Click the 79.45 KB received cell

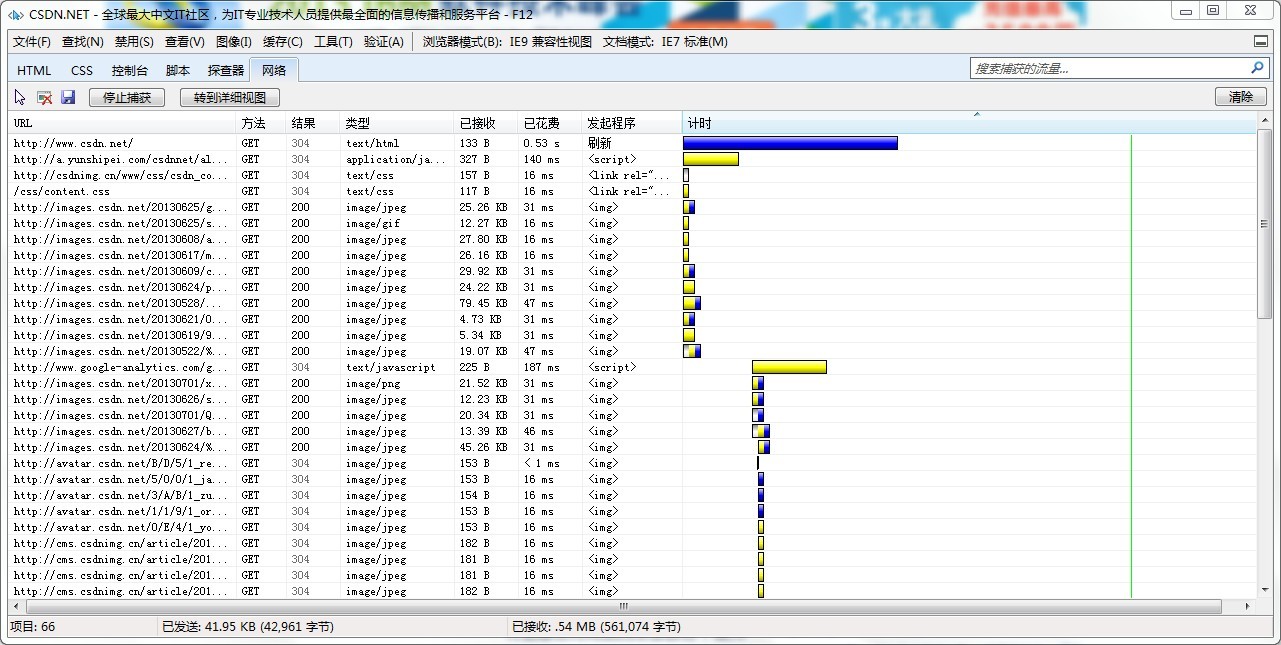pos(483,303)
